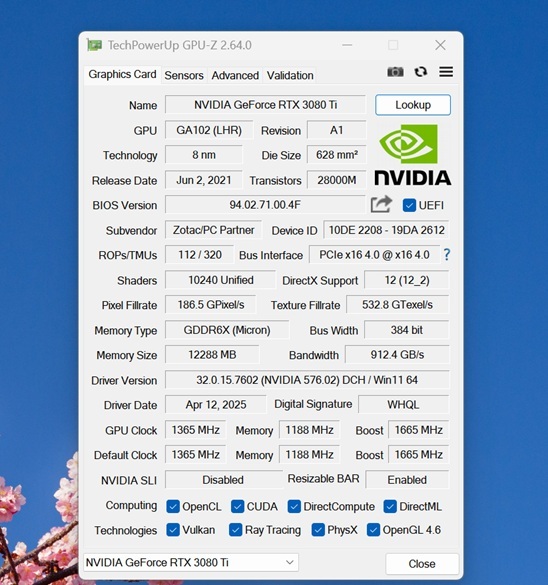
Task: Click the Device ID value 10DE 2208 - 19DA 2612
Action: coord(386,230)
